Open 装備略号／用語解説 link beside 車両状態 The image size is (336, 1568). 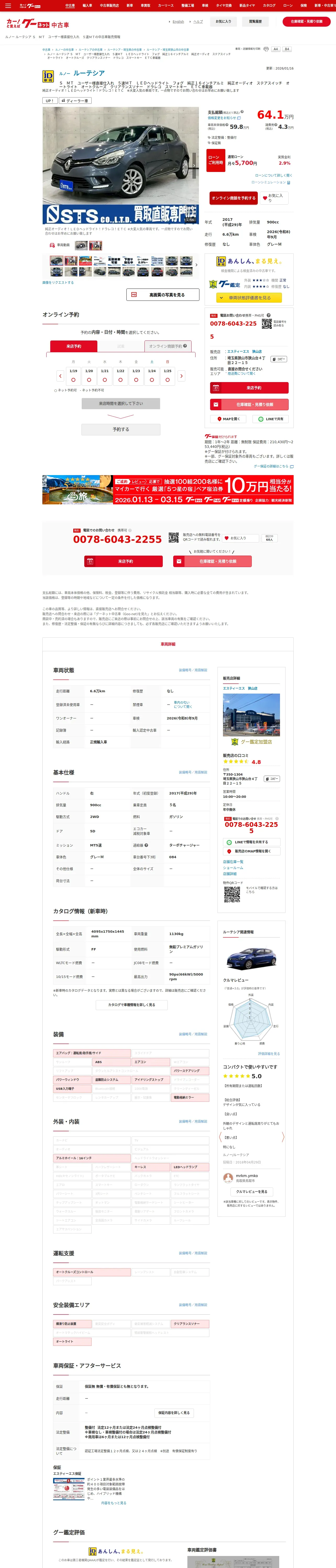point(193,670)
